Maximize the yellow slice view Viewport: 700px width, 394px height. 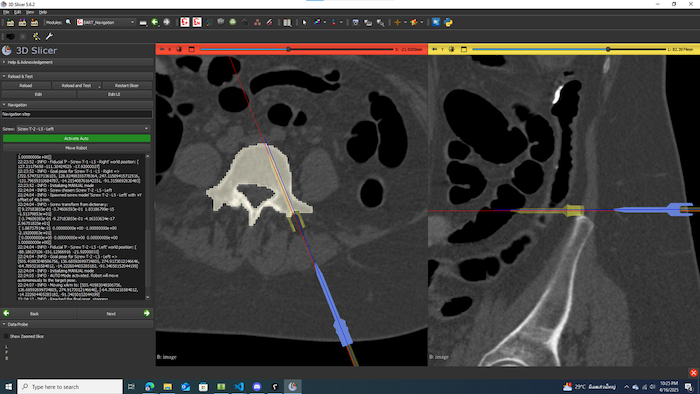tap(464, 50)
